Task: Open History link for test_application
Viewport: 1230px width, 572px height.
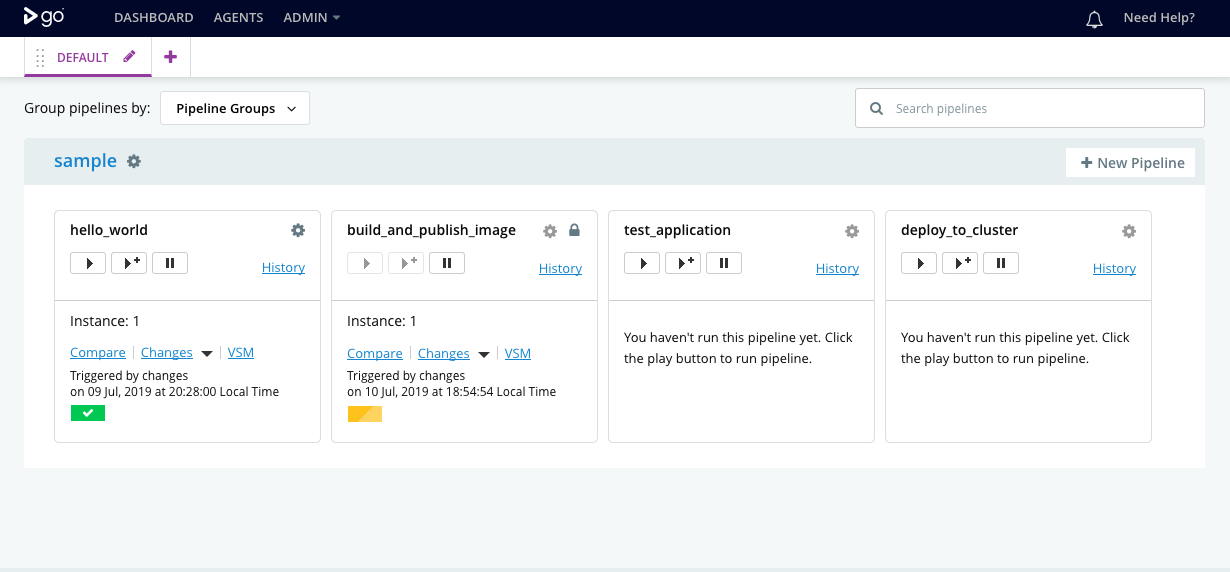Action: (837, 268)
